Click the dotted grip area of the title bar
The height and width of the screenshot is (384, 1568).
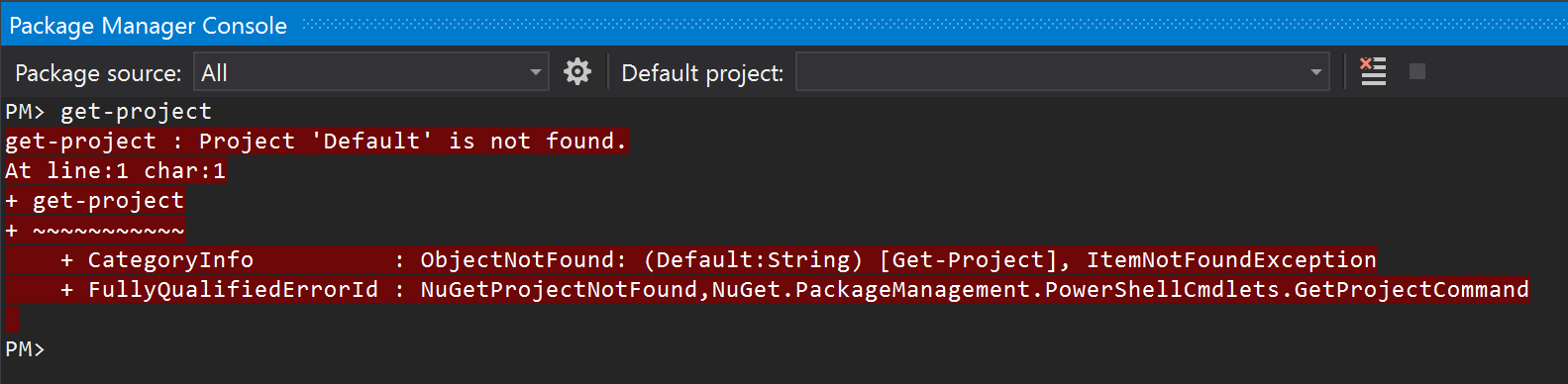tap(931, 26)
